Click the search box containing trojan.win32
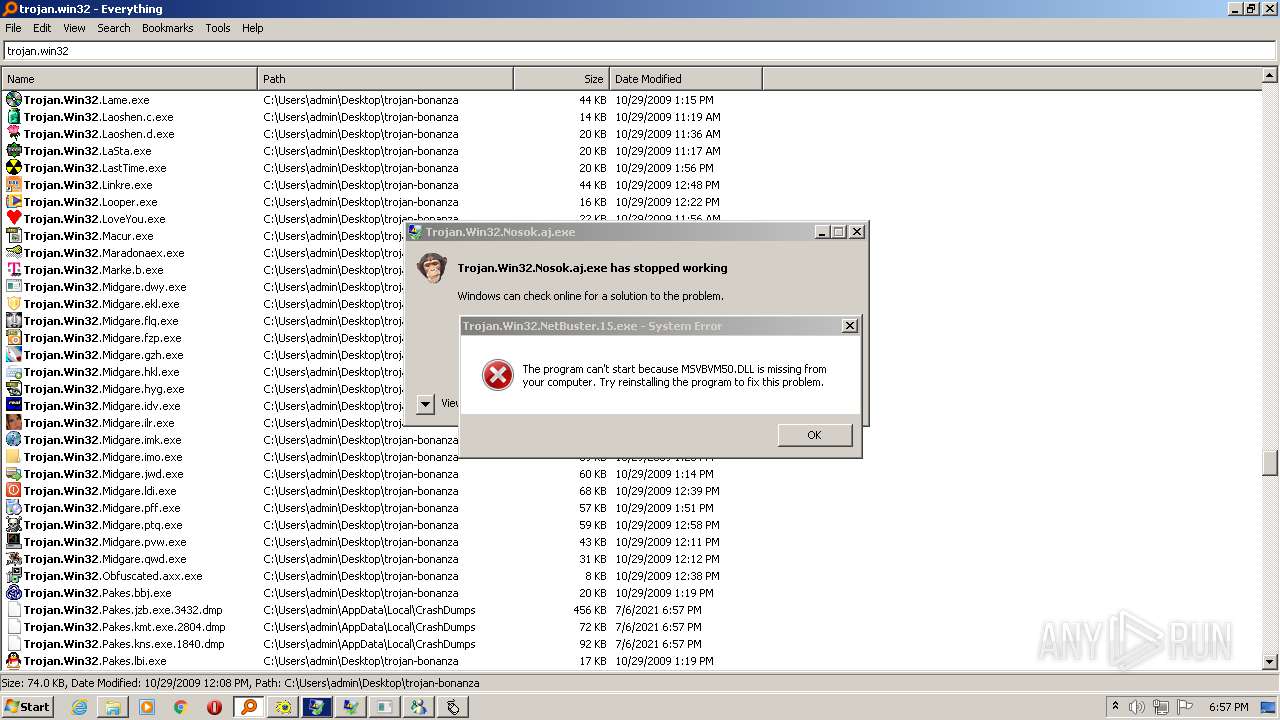The height and width of the screenshot is (720, 1280). [x=639, y=51]
